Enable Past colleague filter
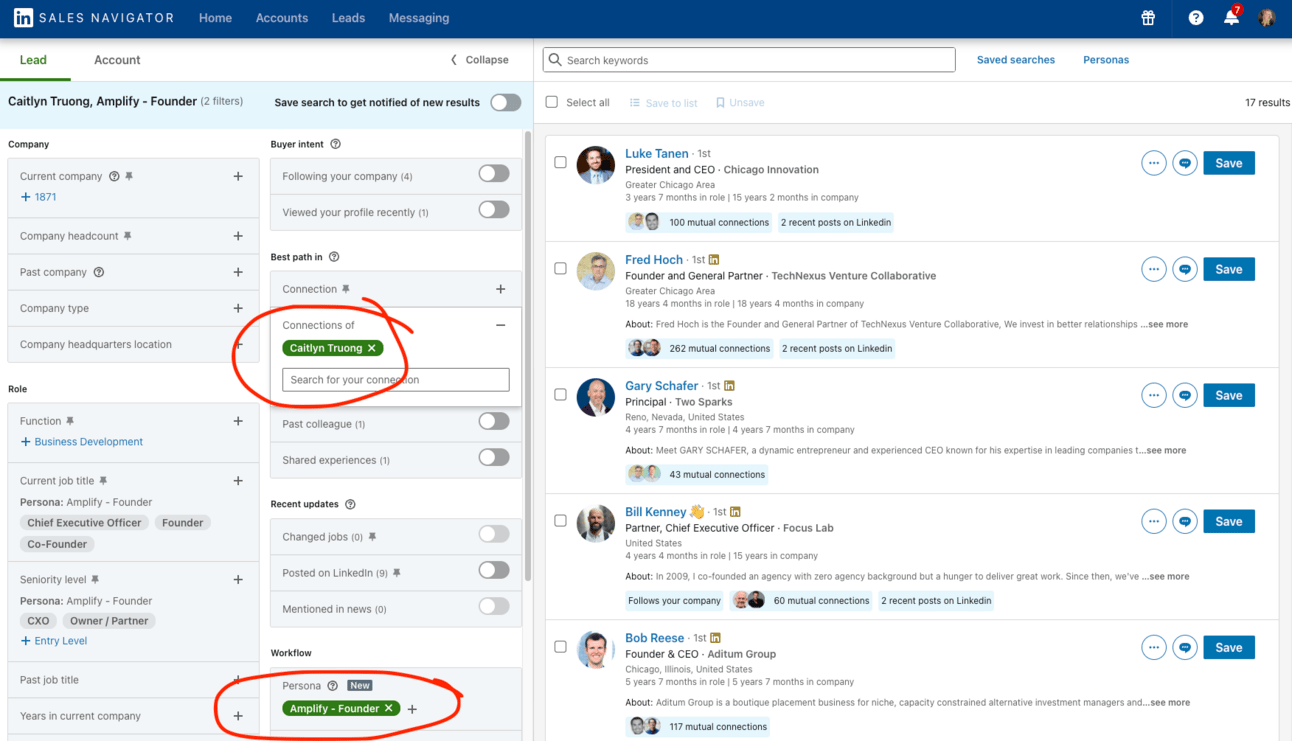The width and height of the screenshot is (1292, 741). point(494,421)
